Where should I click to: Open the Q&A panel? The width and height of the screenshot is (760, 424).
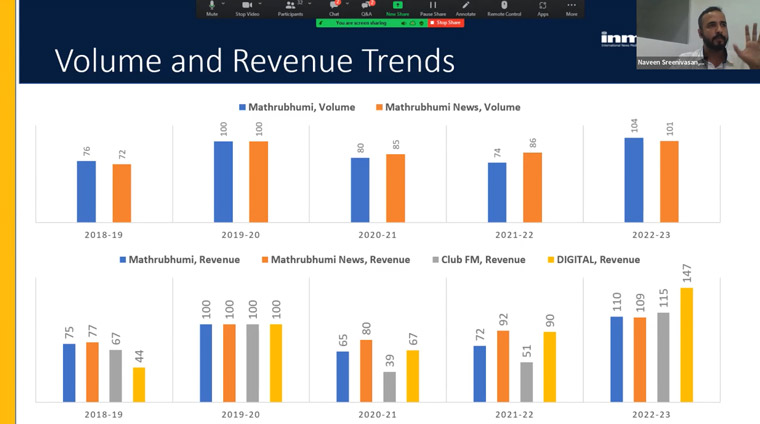[366, 8]
